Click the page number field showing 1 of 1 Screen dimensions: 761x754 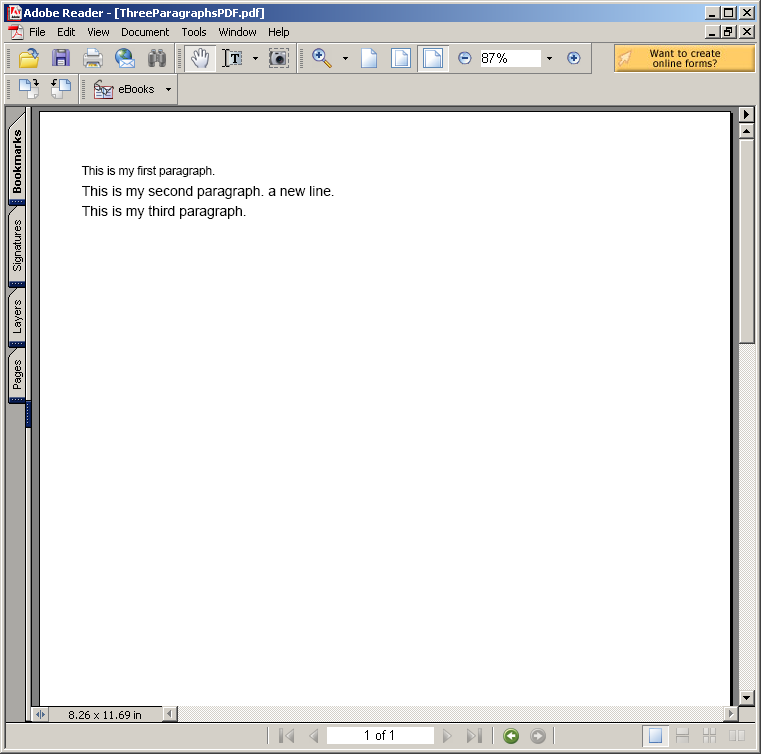point(380,736)
